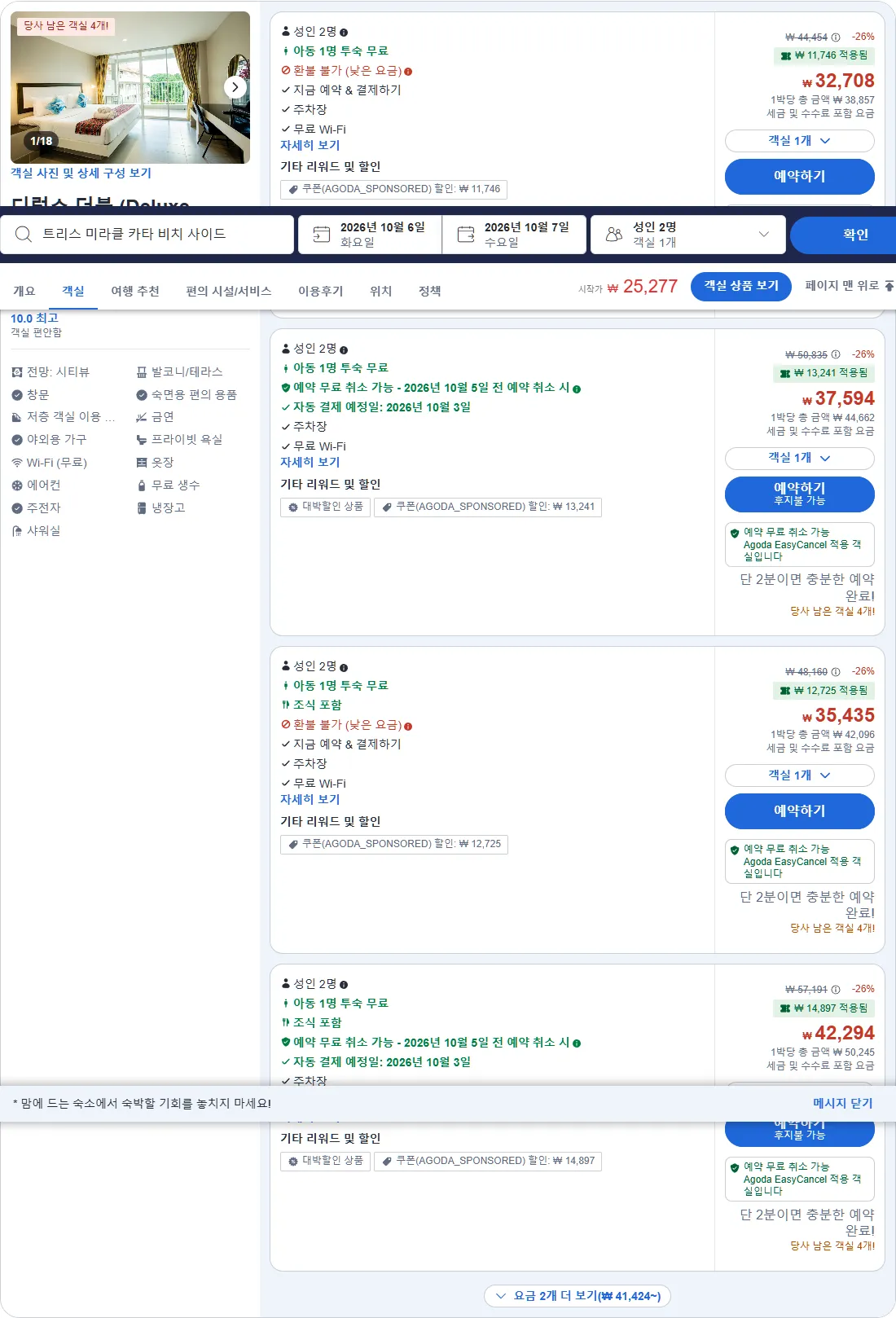896x1318 pixels.
Task: Click the balcony/terrace amenity icon
Action: pos(142,372)
